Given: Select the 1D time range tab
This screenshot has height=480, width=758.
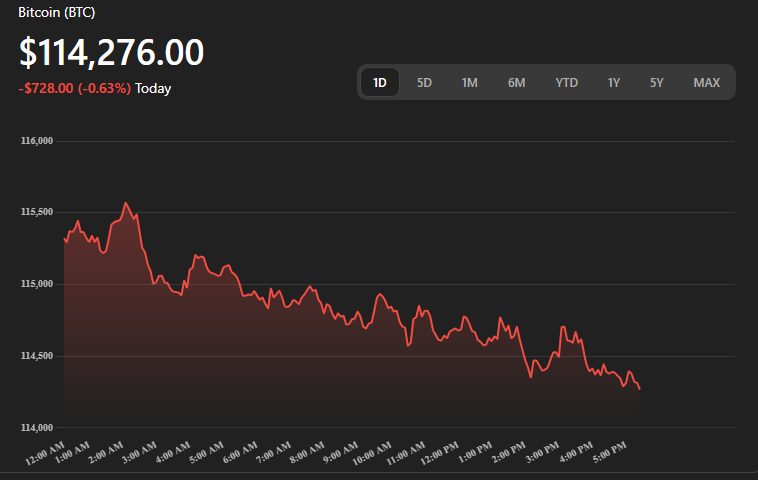Looking at the screenshot, I should tap(380, 83).
